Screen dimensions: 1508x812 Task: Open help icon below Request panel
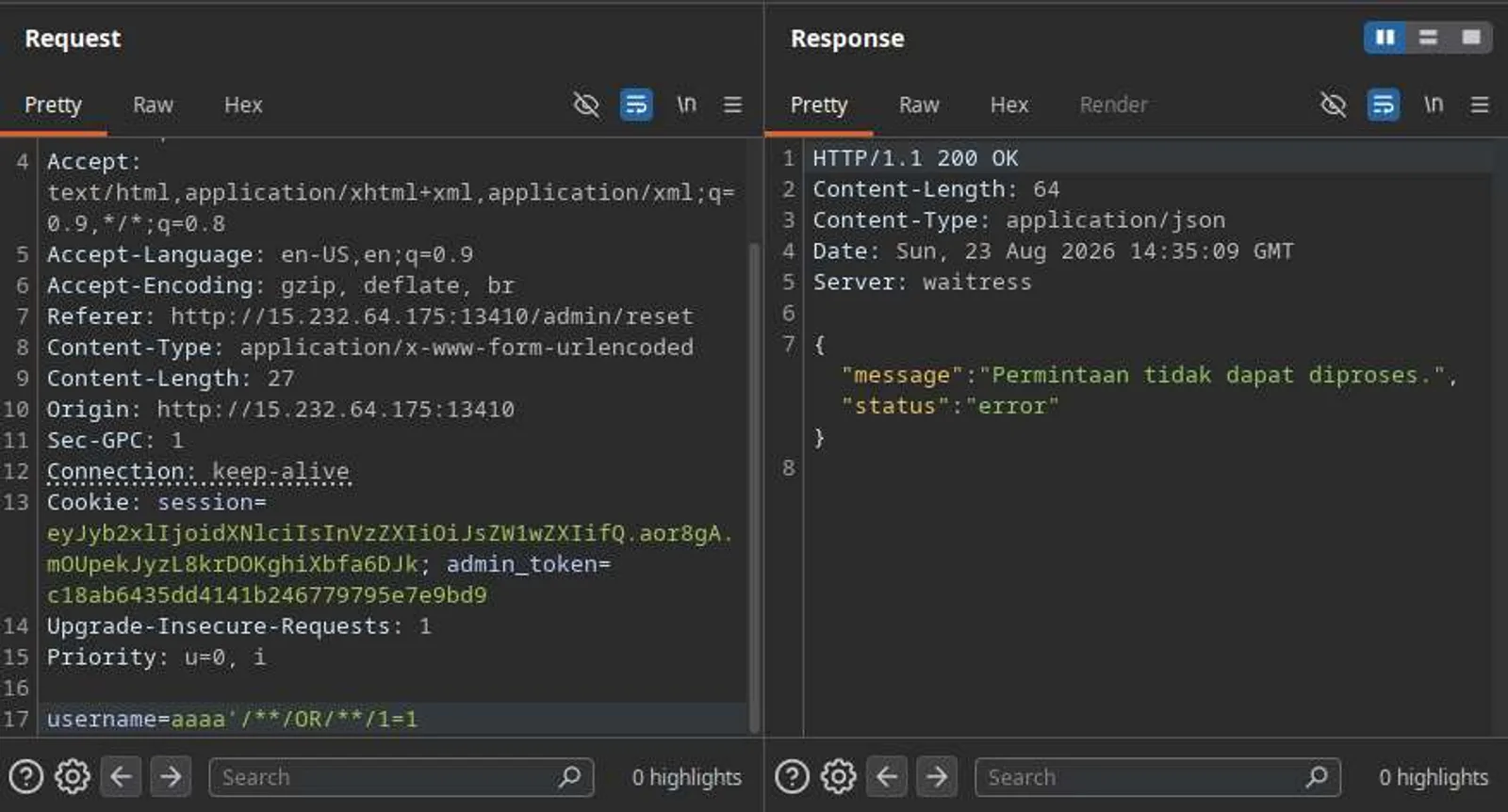click(26, 777)
